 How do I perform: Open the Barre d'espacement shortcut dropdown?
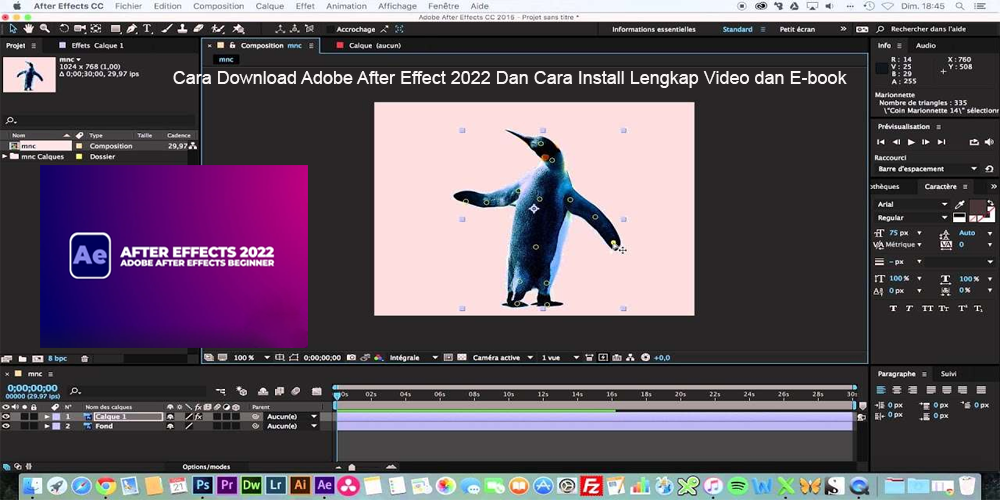(927, 169)
